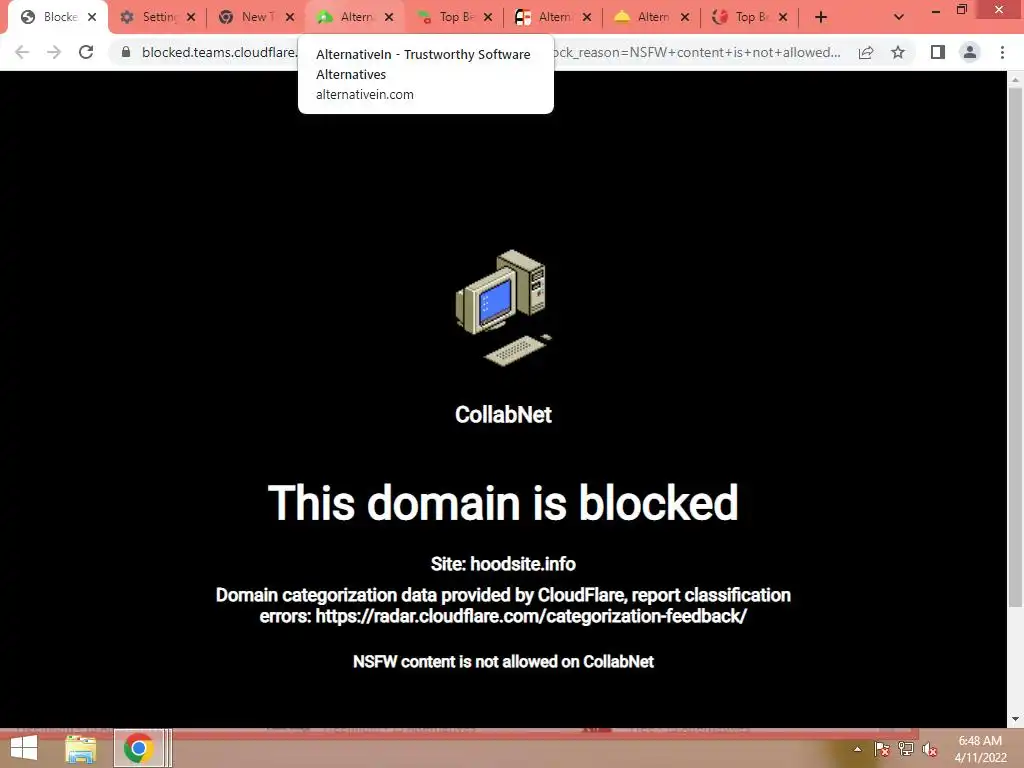The image size is (1024, 768).
Task: Select the AlternativeIn tab with green icon
Action: (x=353, y=17)
